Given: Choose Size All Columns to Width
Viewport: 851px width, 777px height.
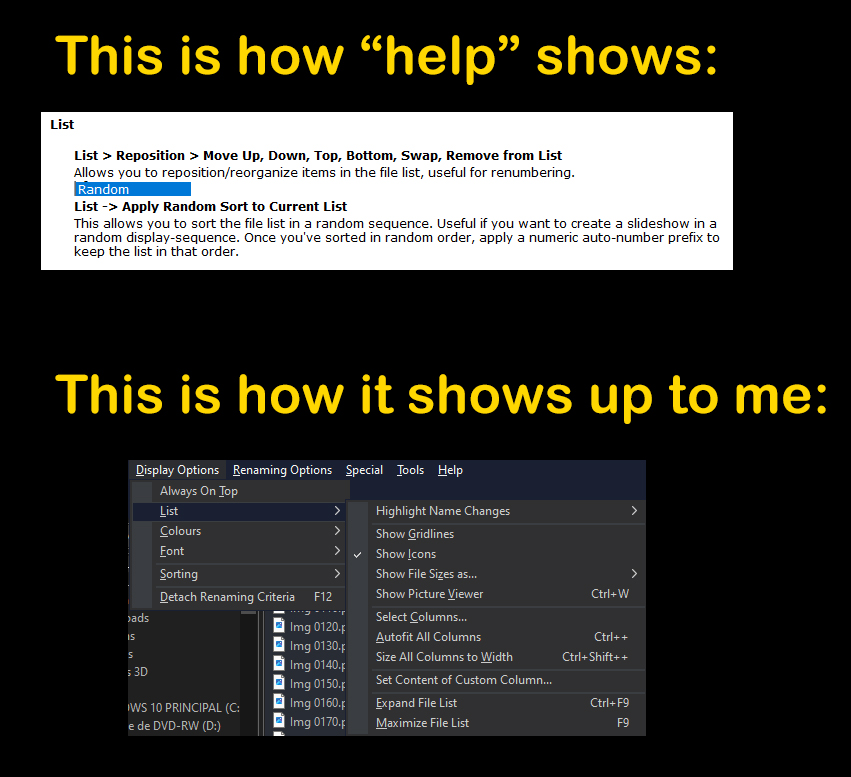Looking at the screenshot, I should [497, 657].
